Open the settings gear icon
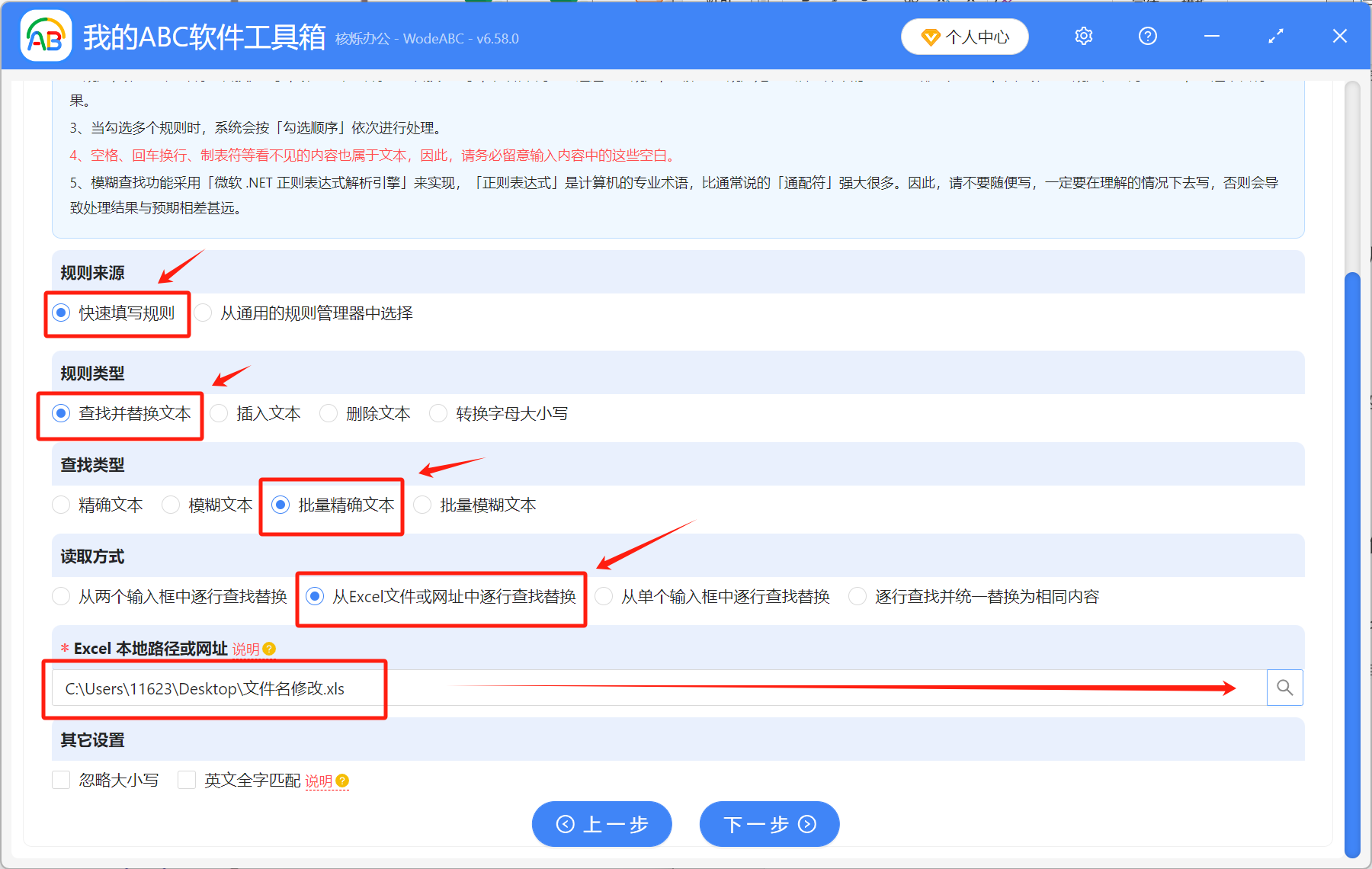The width and height of the screenshot is (1372, 869). coord(1083,36)
